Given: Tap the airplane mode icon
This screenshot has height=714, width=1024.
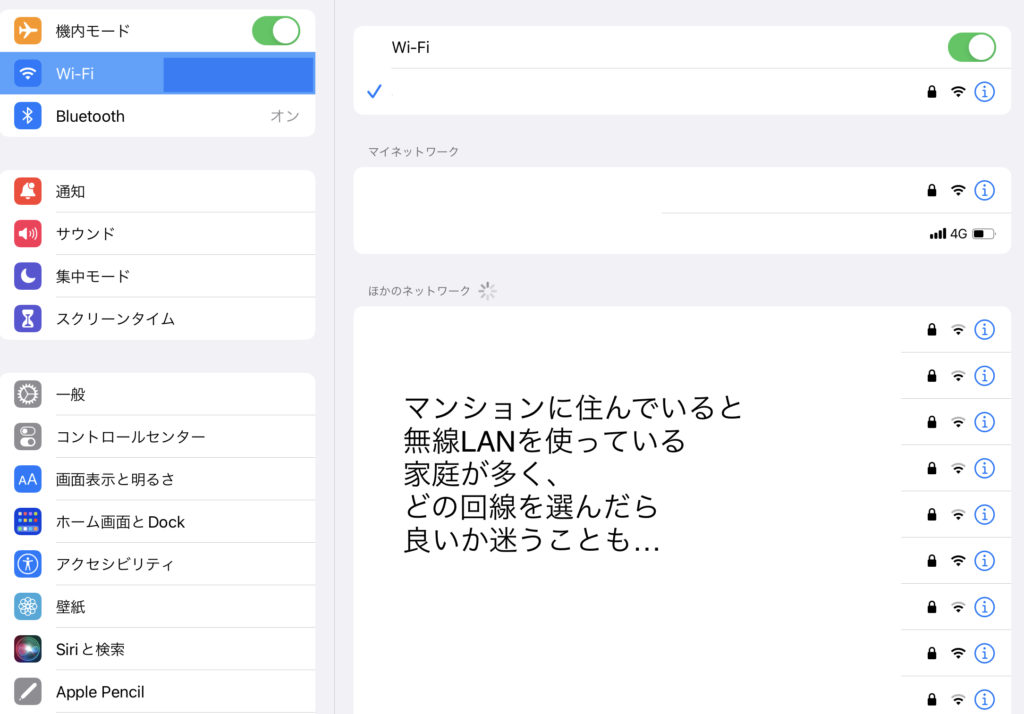Looking at the screenshot, I should click(28, 31).
